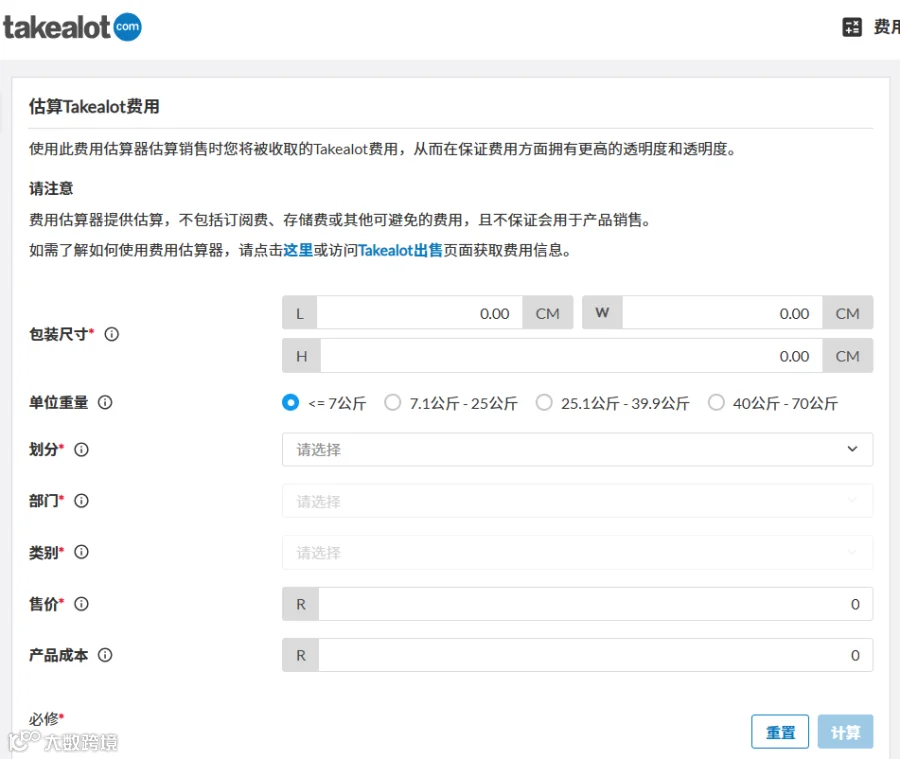
Task: Click the 单位重量 label
Action: point(59,402)
